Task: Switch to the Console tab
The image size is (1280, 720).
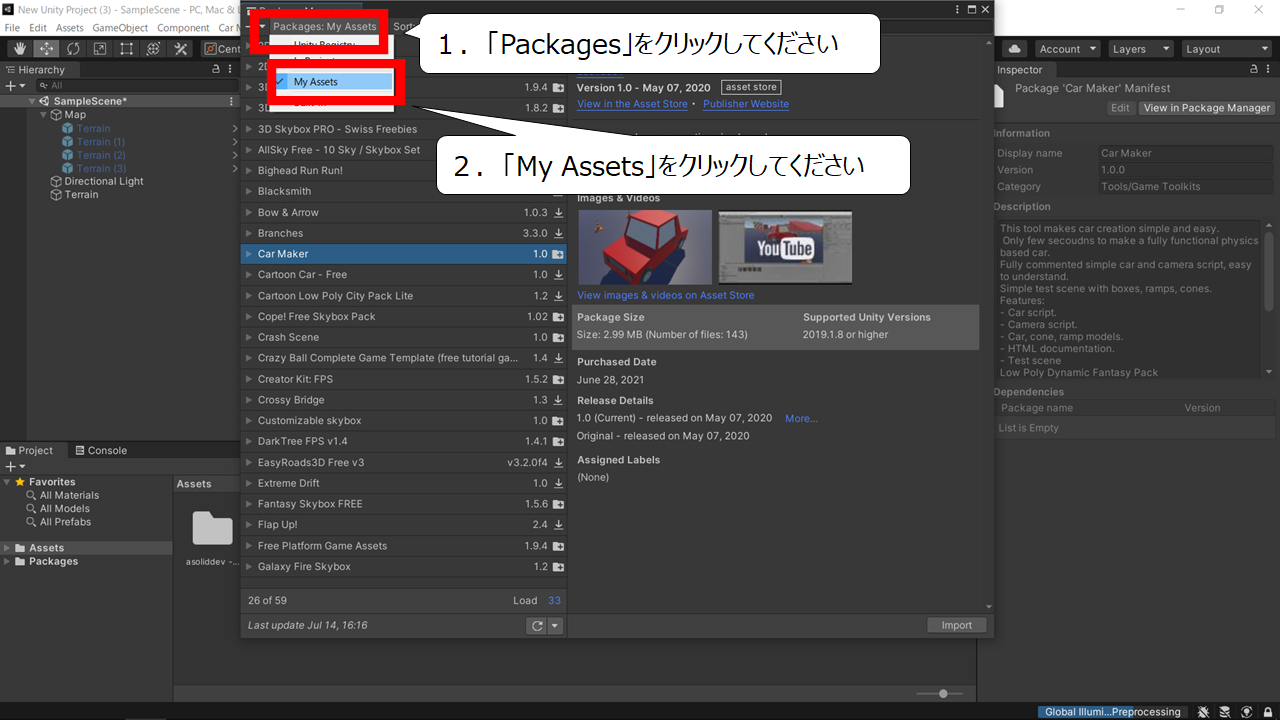Action: (x=100, y=451)
